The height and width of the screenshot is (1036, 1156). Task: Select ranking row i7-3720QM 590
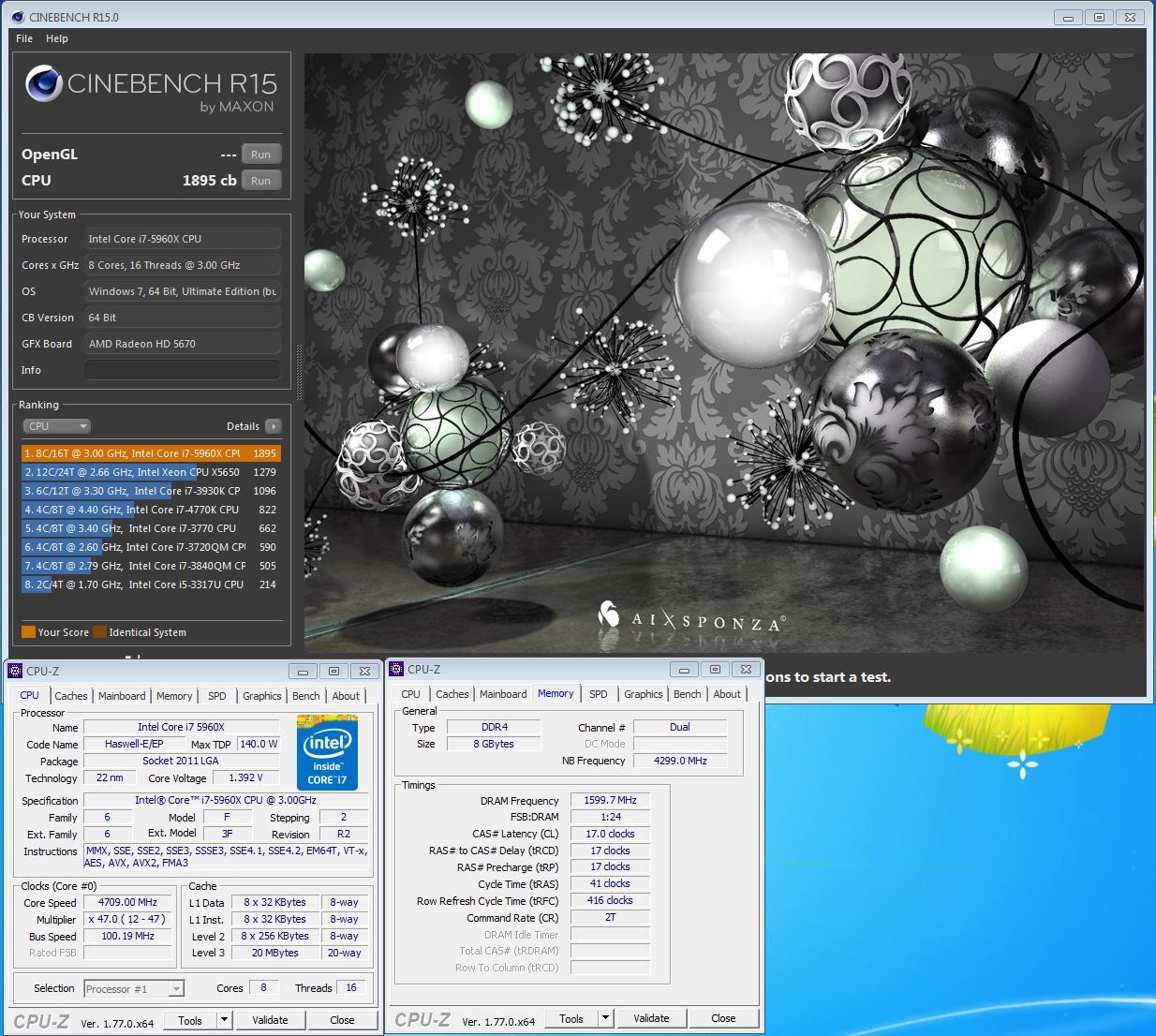151,547
